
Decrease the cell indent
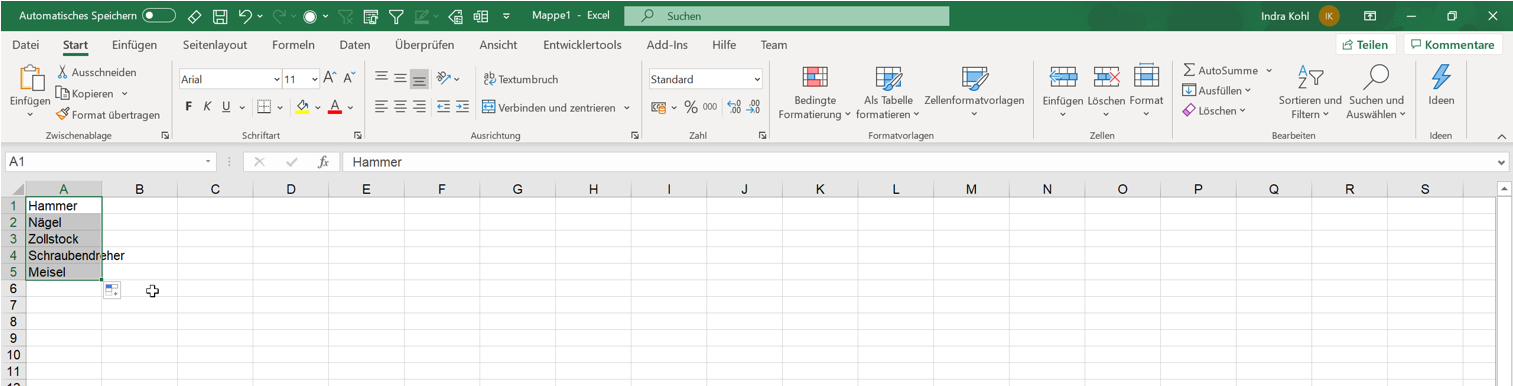(443, 107)
